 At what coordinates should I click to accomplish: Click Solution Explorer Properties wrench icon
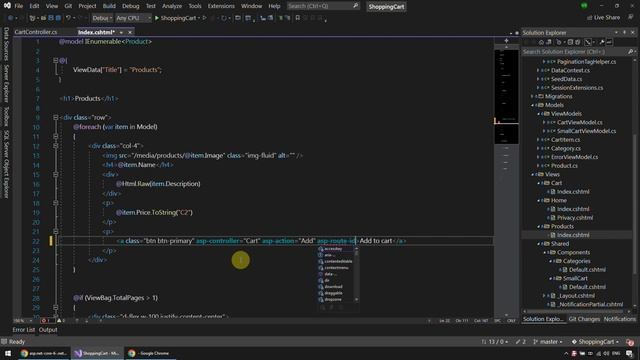[x=602, y=42]
